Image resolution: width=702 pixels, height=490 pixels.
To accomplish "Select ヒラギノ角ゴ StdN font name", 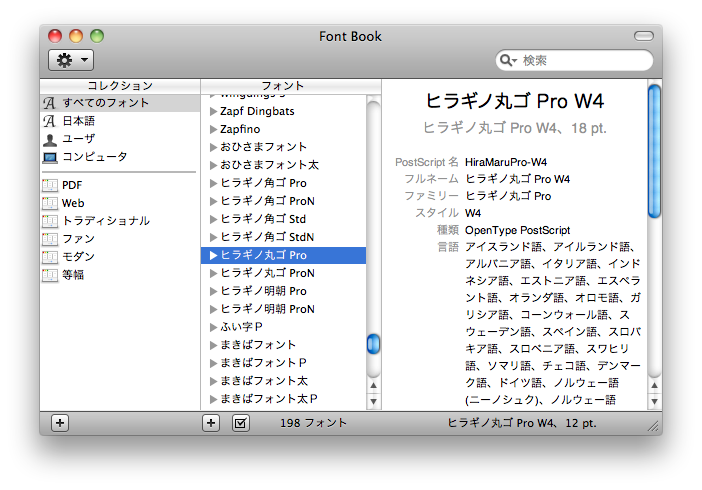I will click(x=267, y=237).
